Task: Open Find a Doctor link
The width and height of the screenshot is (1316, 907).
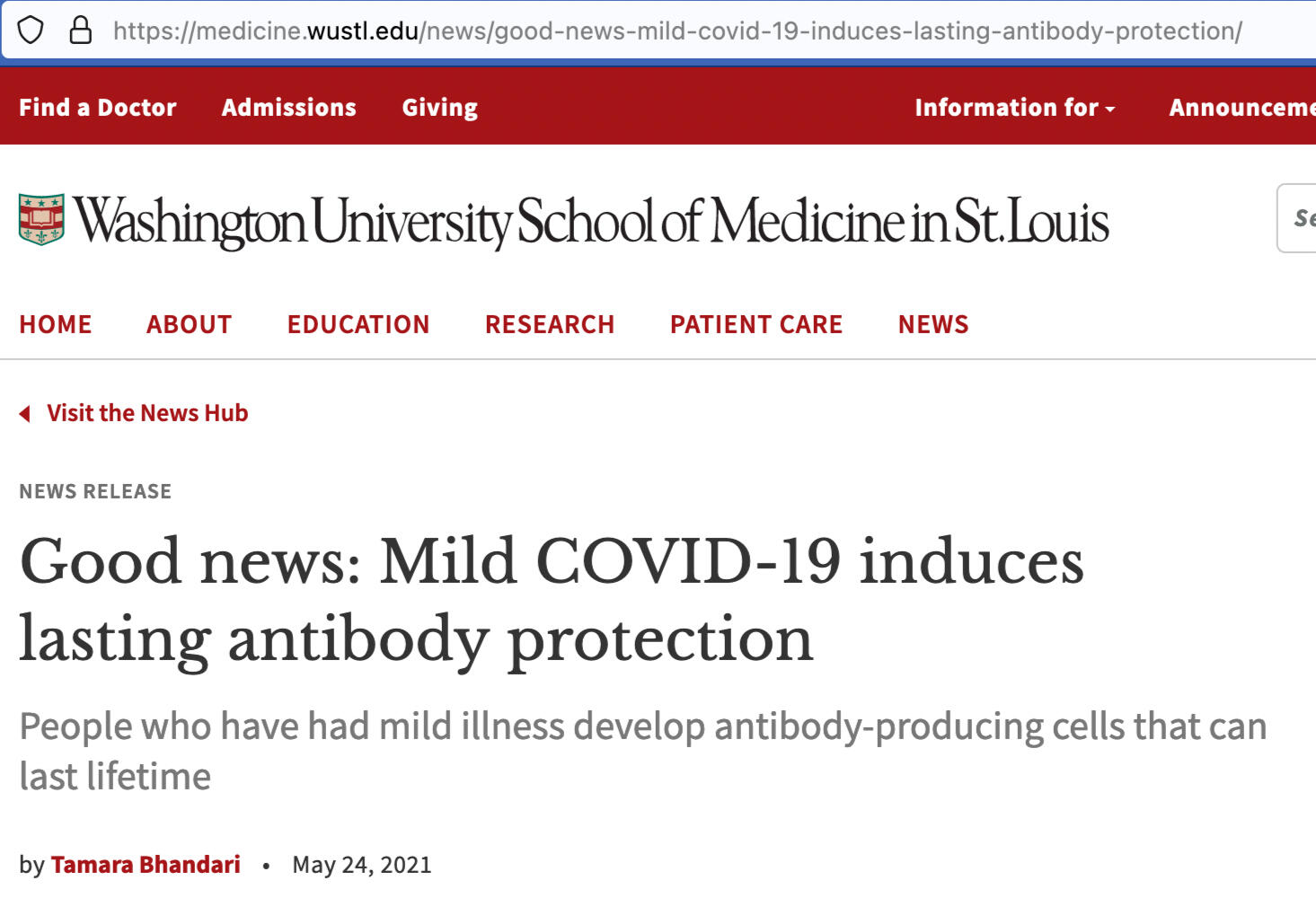Action: click(98, 108)
